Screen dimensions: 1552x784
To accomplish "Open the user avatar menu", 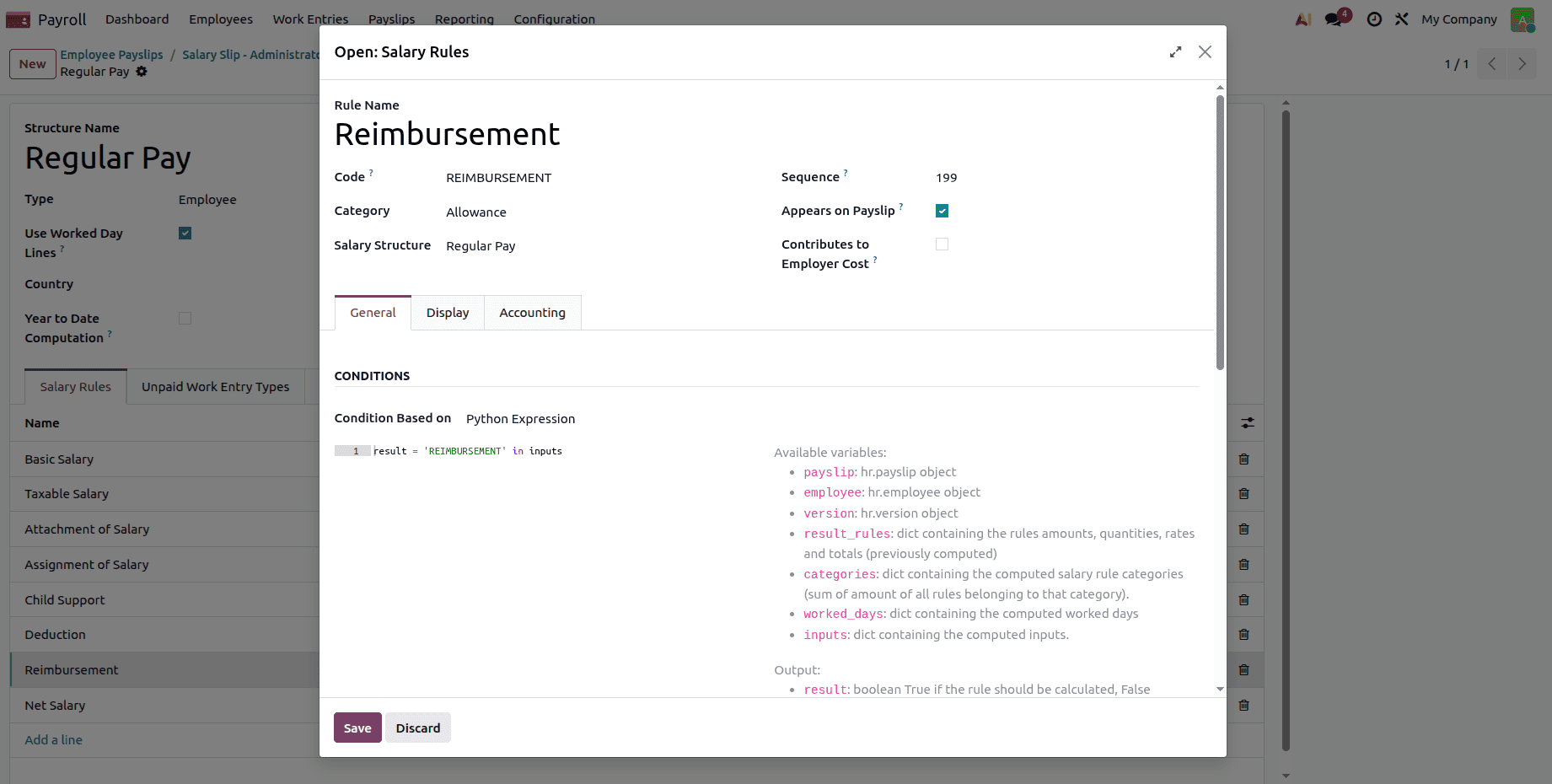I will click(1522, 19).
